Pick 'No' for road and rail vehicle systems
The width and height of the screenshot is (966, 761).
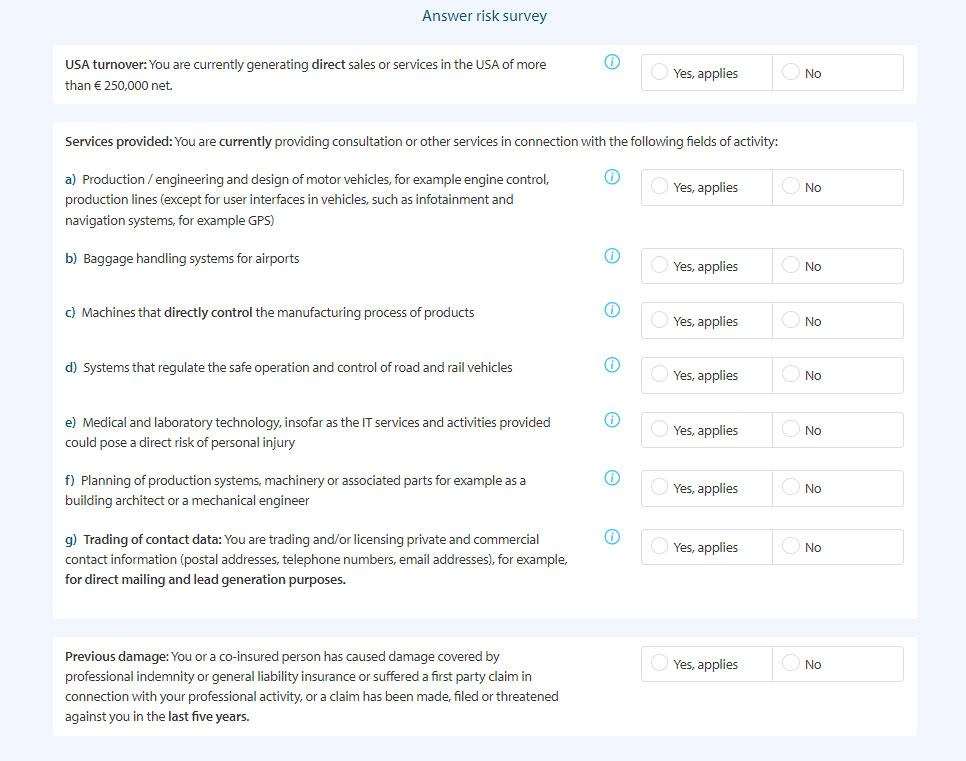(792, 375)
